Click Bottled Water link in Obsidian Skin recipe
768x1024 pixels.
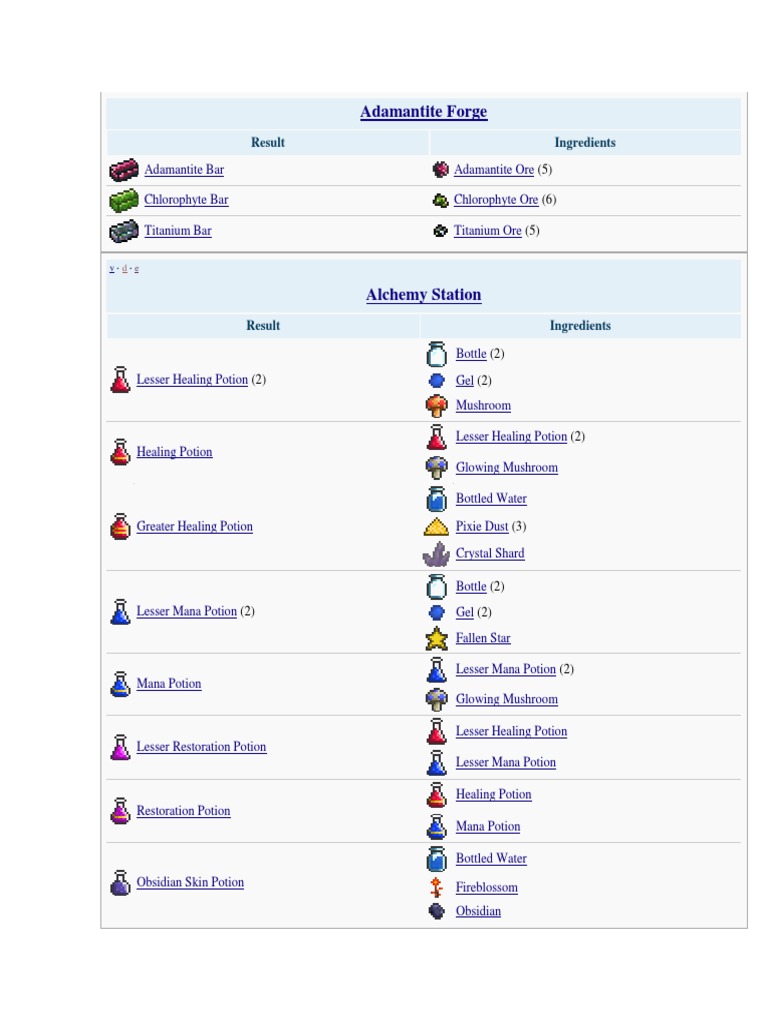[x=491, y=859]
